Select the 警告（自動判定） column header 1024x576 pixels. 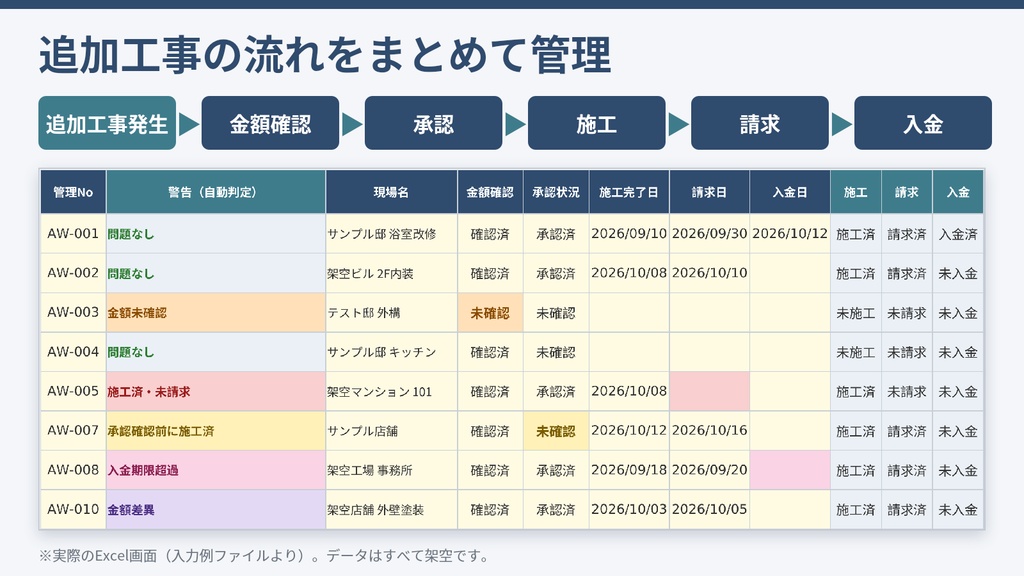[x=216, y=192]
